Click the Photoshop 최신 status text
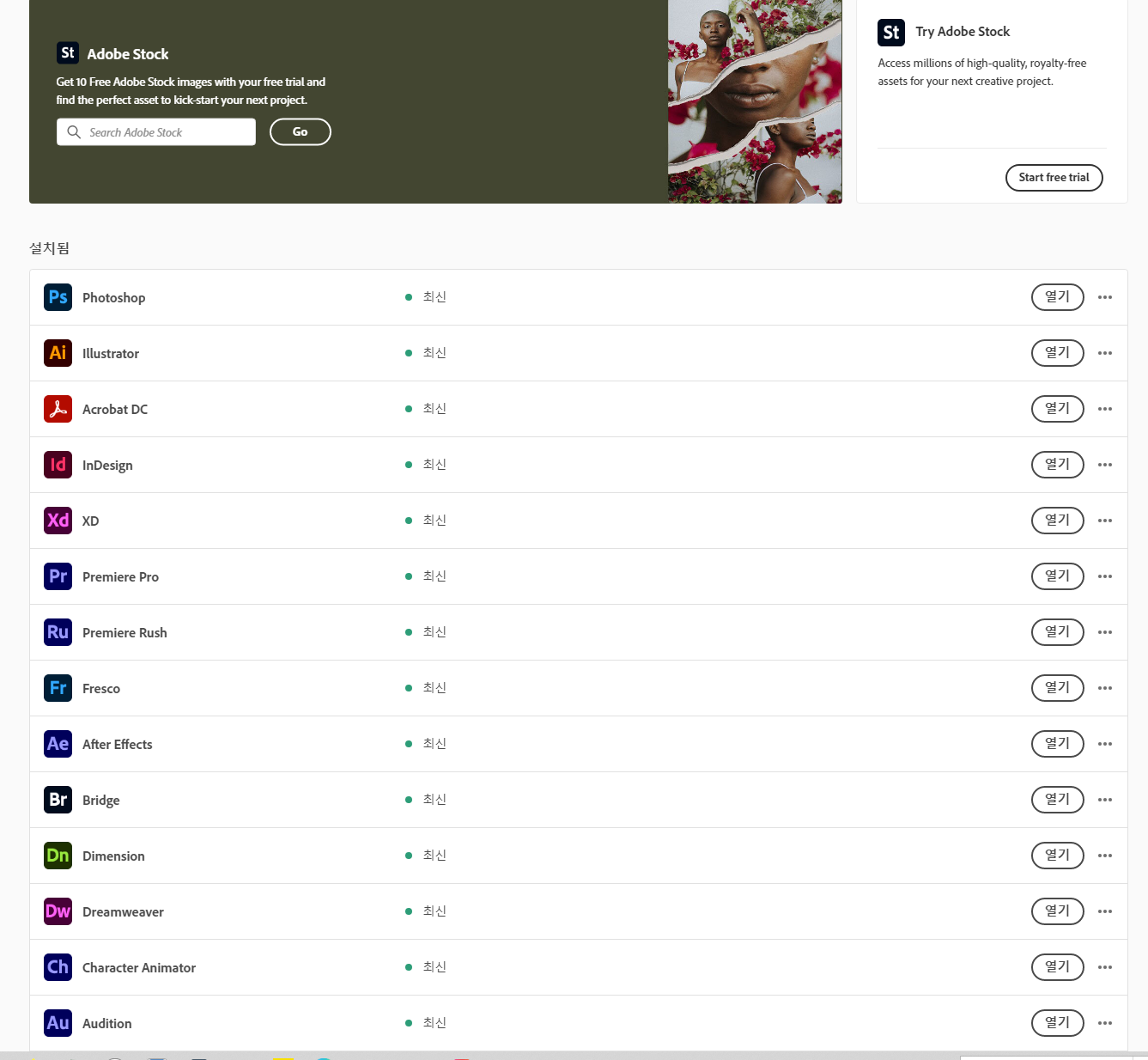Screen dimensions: 1148x1060 pos(434,297)
